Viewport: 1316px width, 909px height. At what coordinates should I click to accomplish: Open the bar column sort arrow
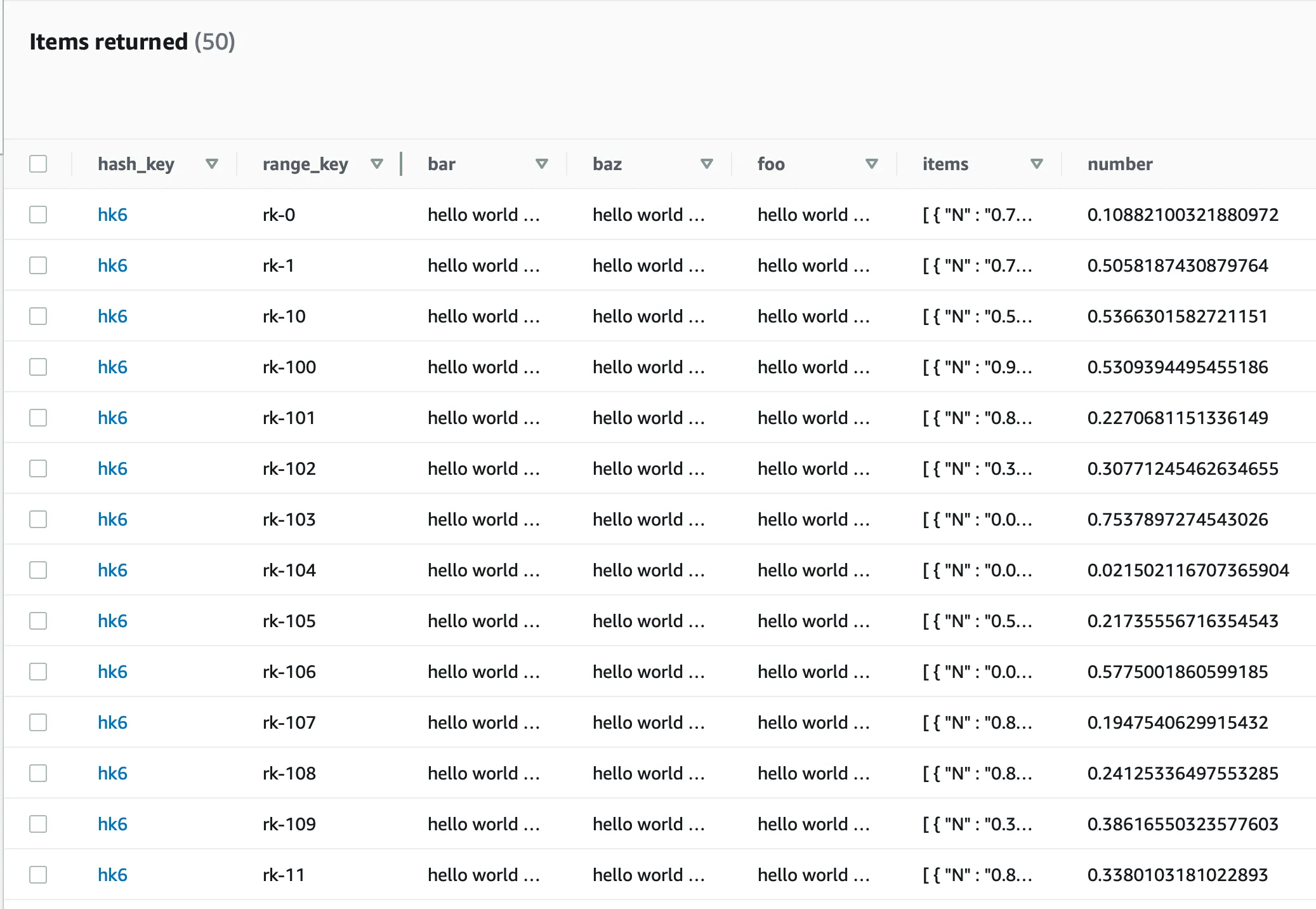pos(542,164)
